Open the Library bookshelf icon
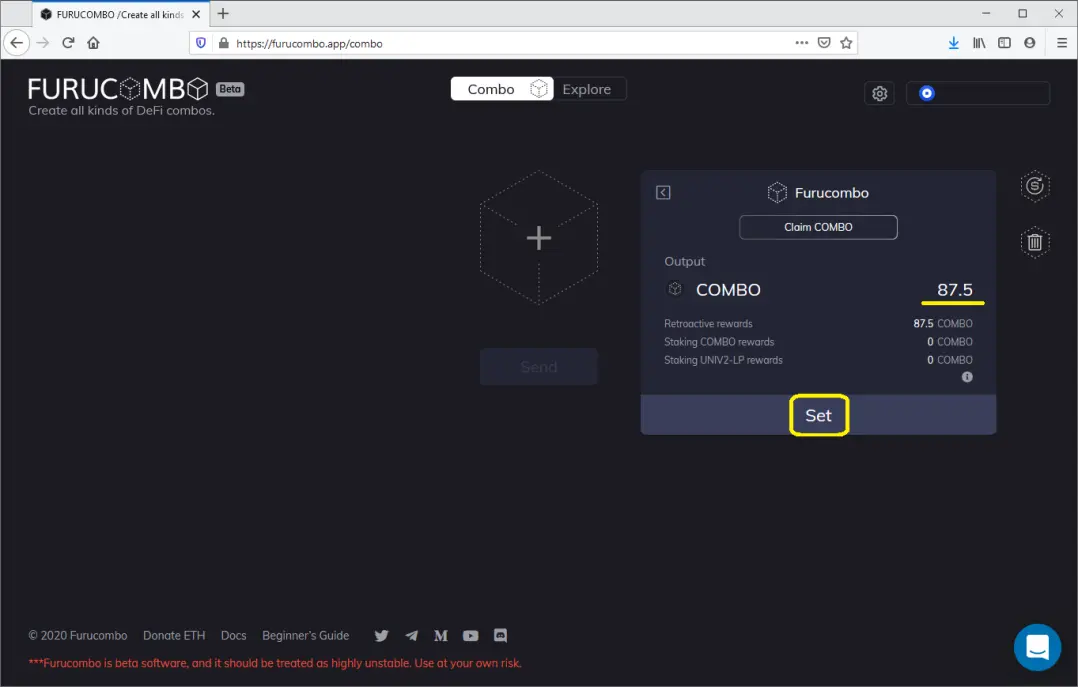This screenshot has width=1078, height=687. click(x=979, y=43)
